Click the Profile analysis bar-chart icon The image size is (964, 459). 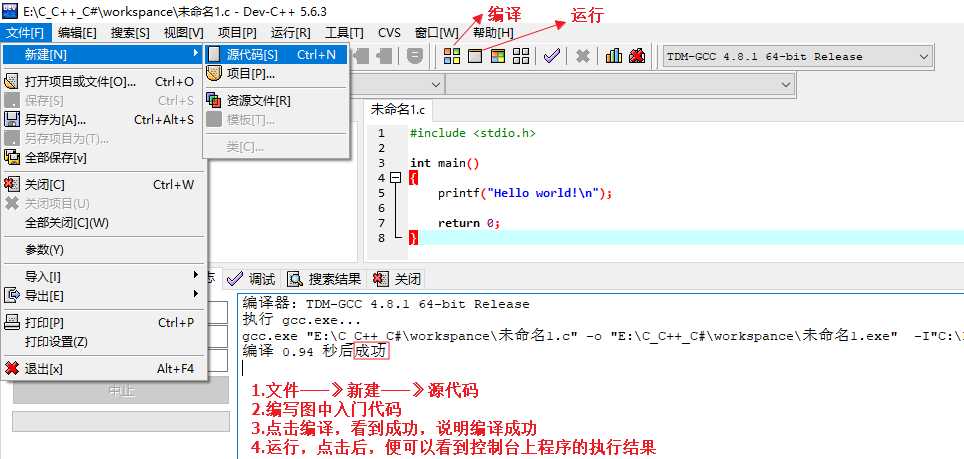[x=614, y=56]
